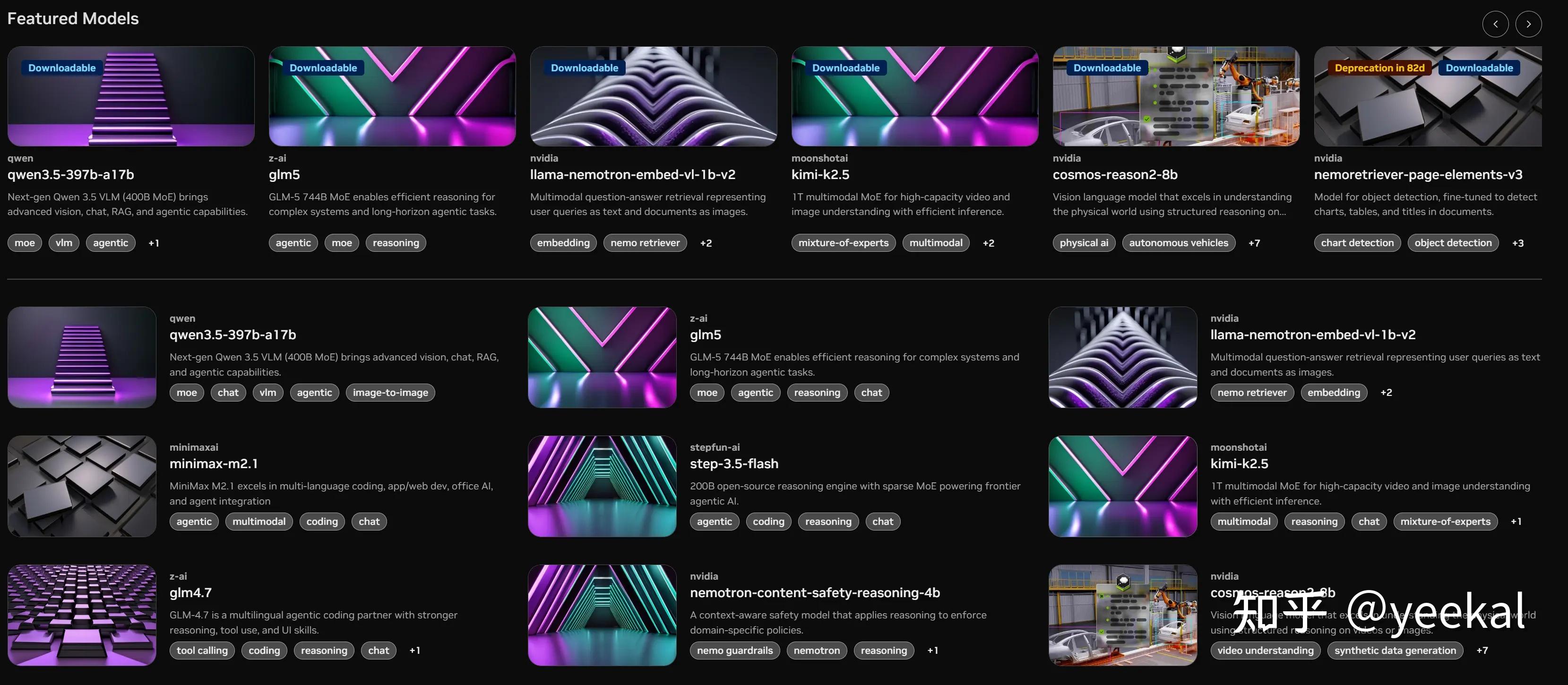This screenshot has width=1568, height=685.
Task: Select "agentic" tag on step-3.5-flash row
Action: point(715,522)
